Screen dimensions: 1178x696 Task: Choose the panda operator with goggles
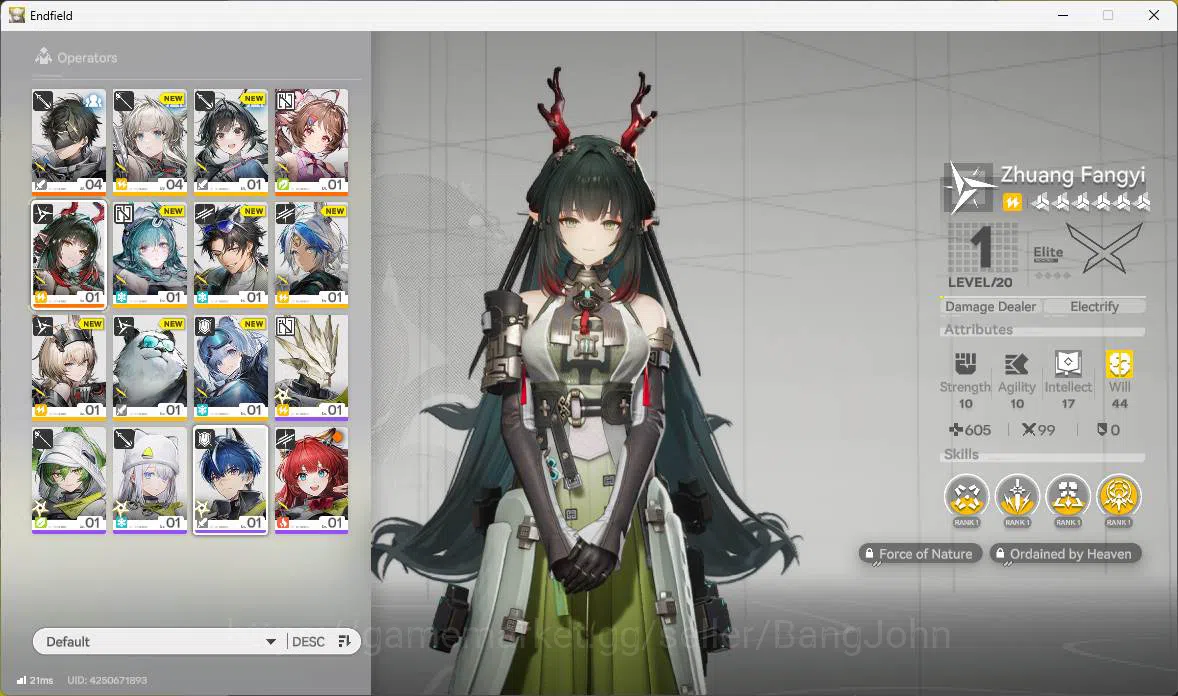150,366
